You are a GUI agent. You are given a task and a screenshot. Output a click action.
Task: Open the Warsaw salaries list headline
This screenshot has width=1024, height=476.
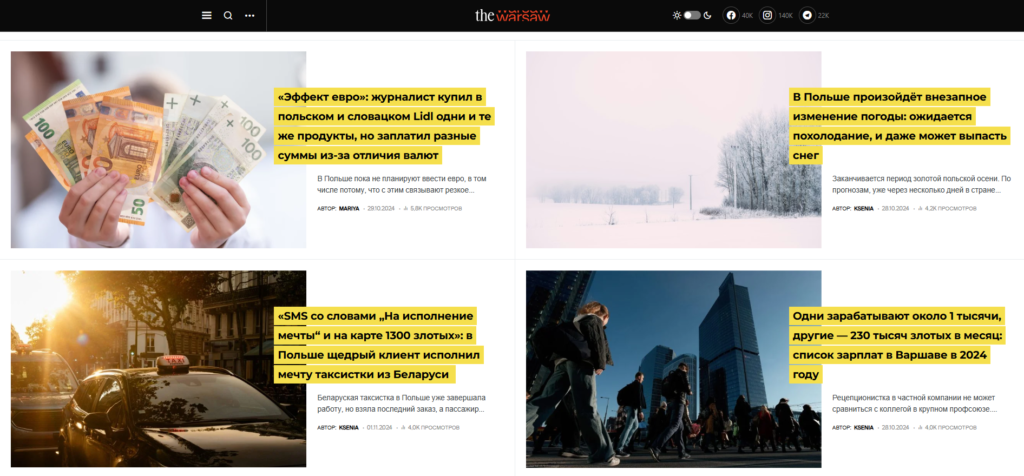click(897, 345)
